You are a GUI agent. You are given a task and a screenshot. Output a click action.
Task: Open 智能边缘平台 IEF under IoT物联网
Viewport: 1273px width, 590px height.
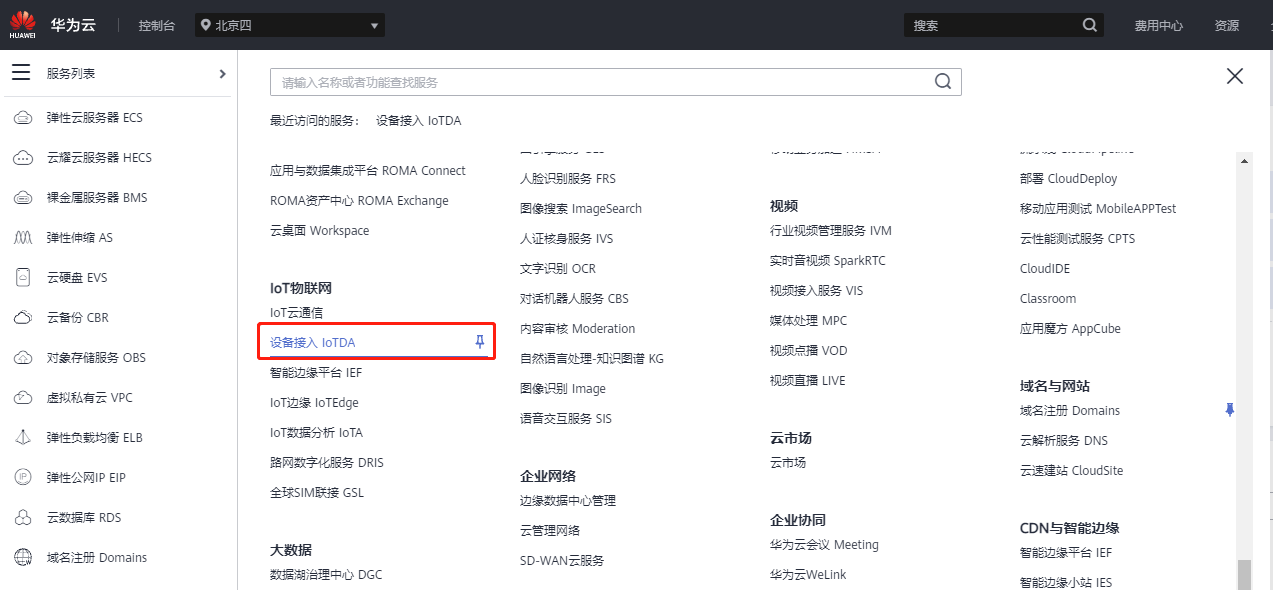[x=316, y=372]
